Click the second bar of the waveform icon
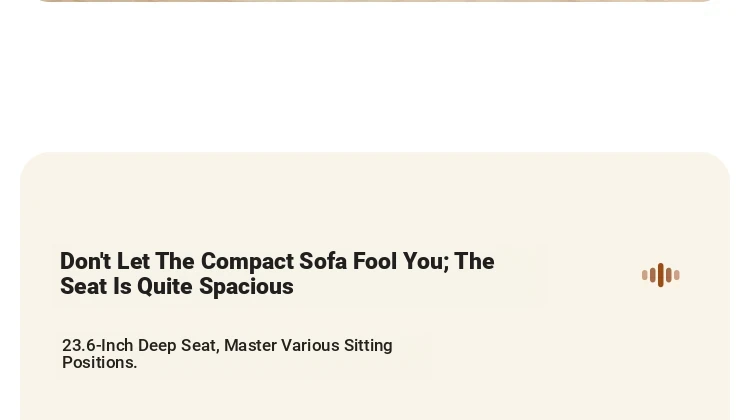Screen dimensions: 750x420 [x=652, y=275]
